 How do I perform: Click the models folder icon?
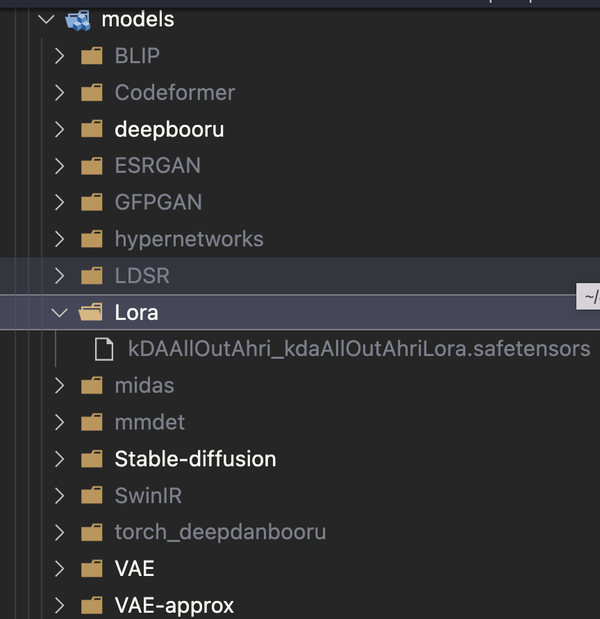pos(78,19)
